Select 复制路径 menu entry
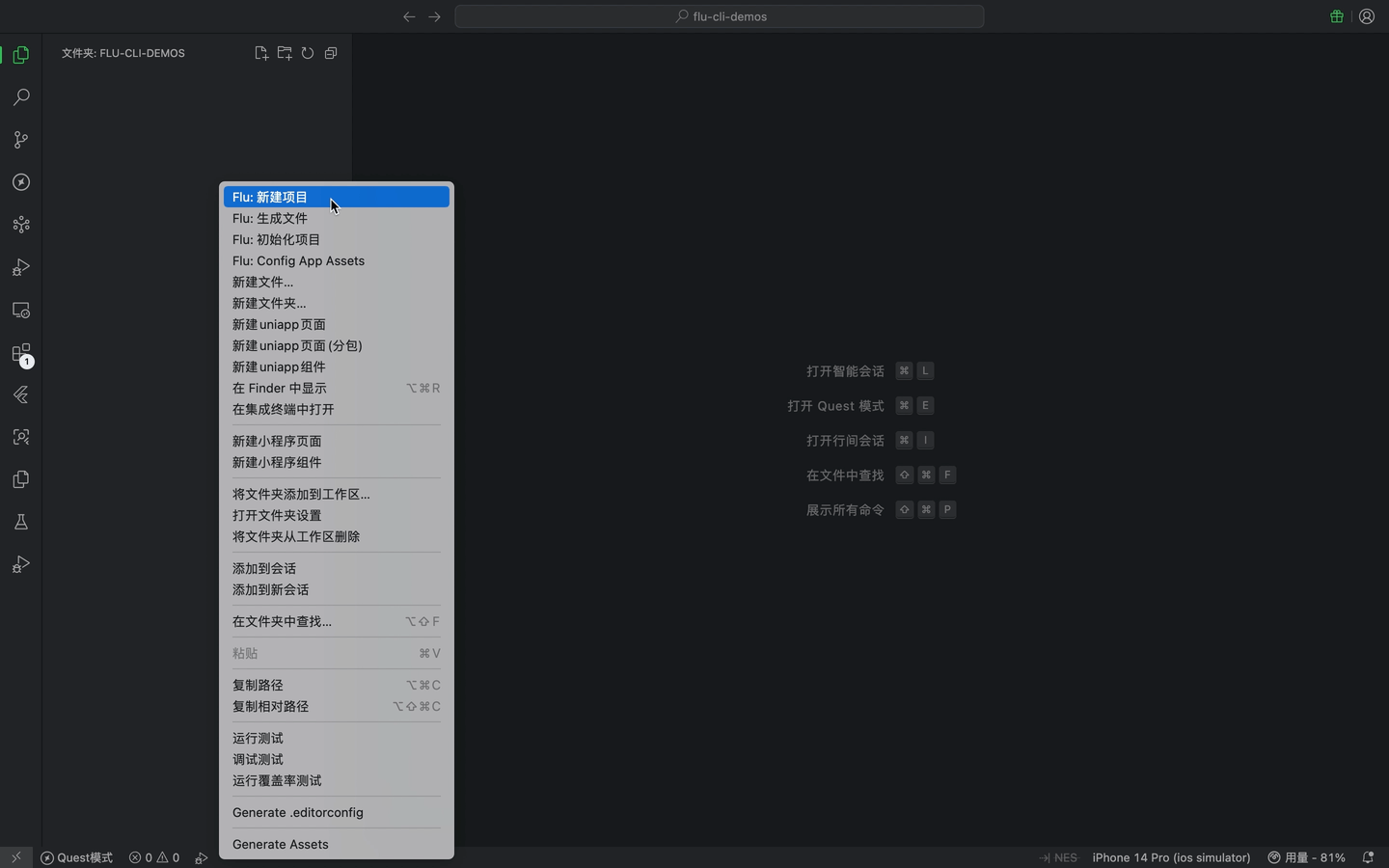Screen dimensions: 1389x868 pos(337,685)
